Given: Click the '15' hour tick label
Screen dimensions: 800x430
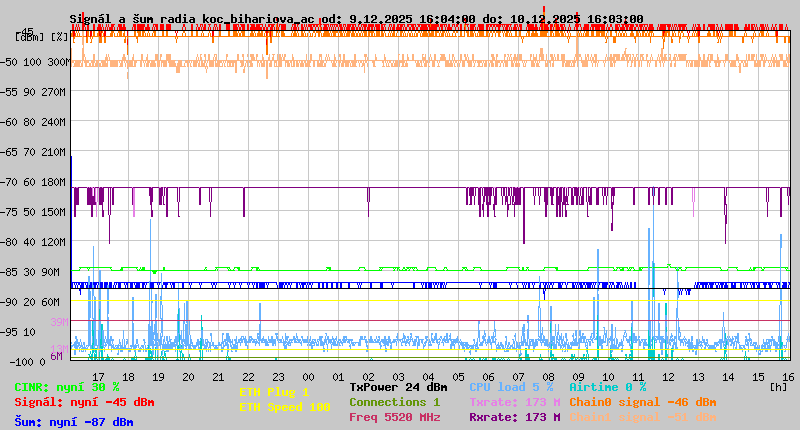Looking at the screenshot, I should tap(759, 377).
